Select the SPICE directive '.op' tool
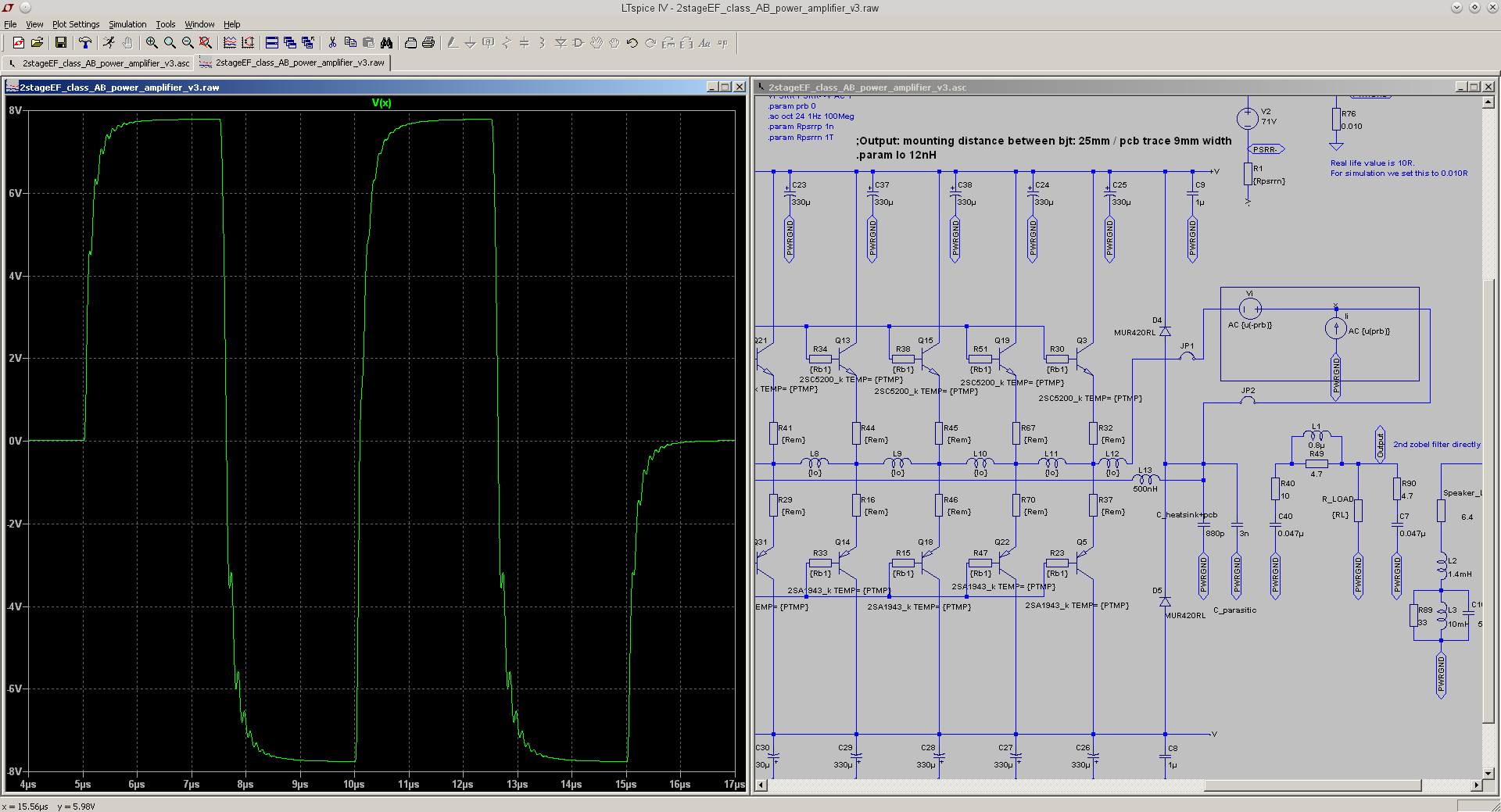The height and width of the screenshot is (812, 1501). (722, 43)
